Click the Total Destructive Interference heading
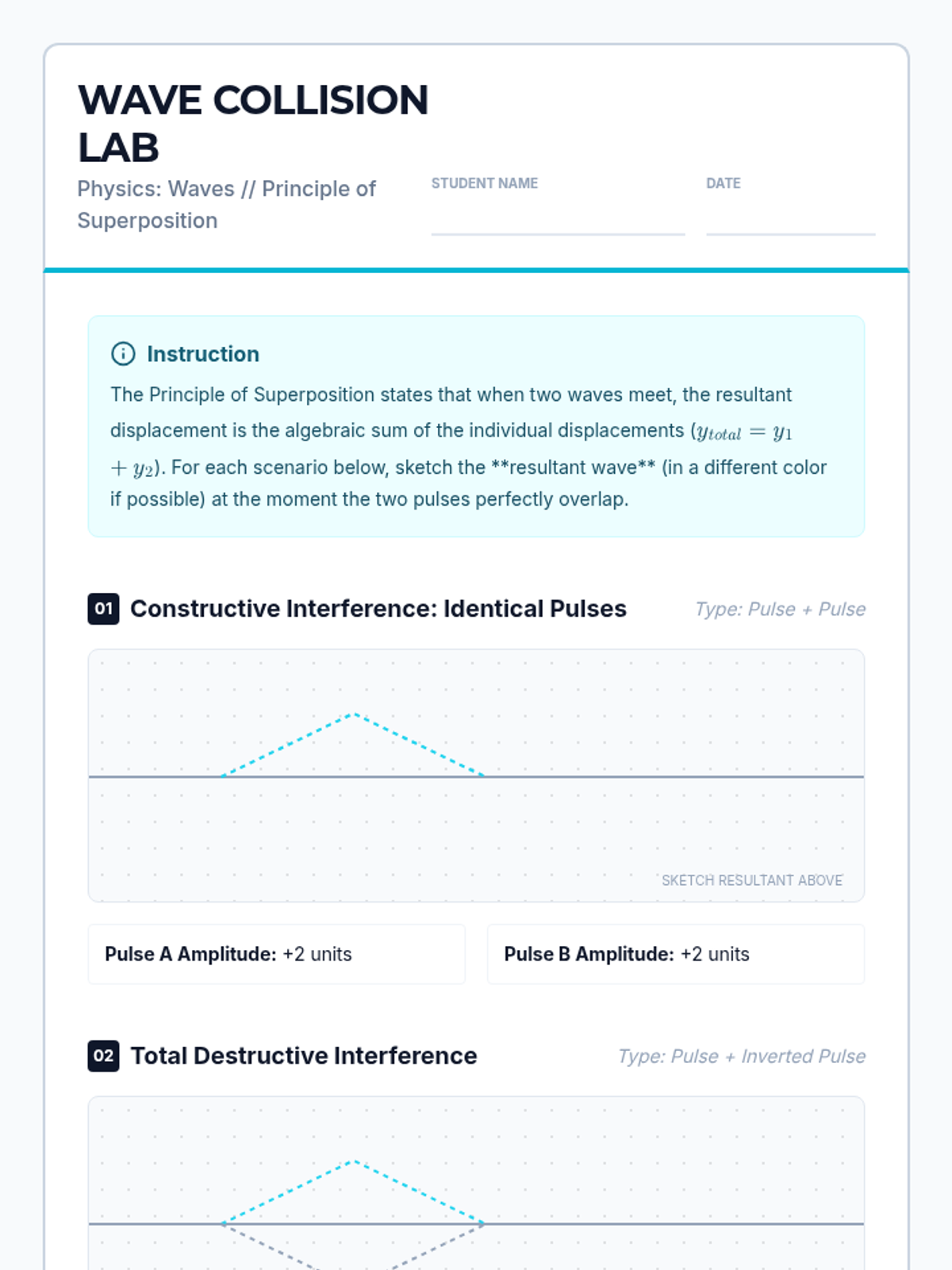 point(304,1056)
